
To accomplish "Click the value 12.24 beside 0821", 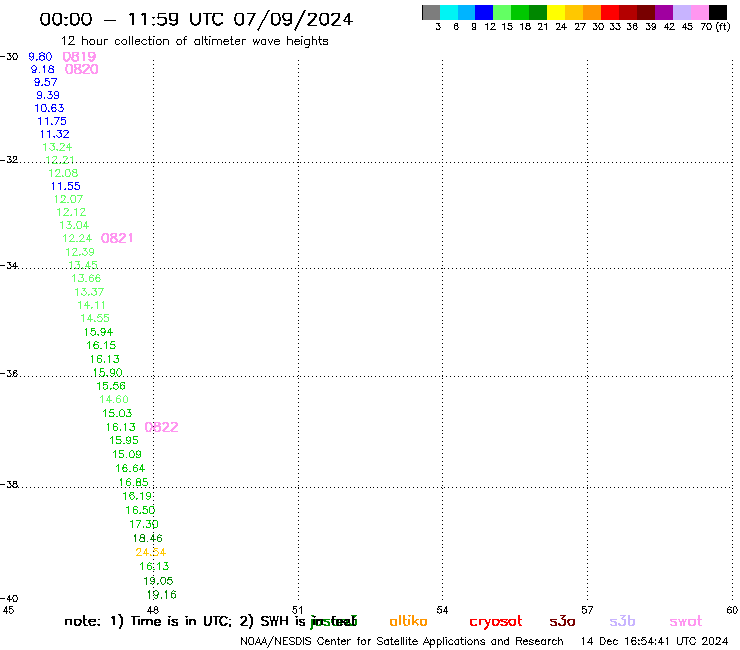I will tap(77, 238).
